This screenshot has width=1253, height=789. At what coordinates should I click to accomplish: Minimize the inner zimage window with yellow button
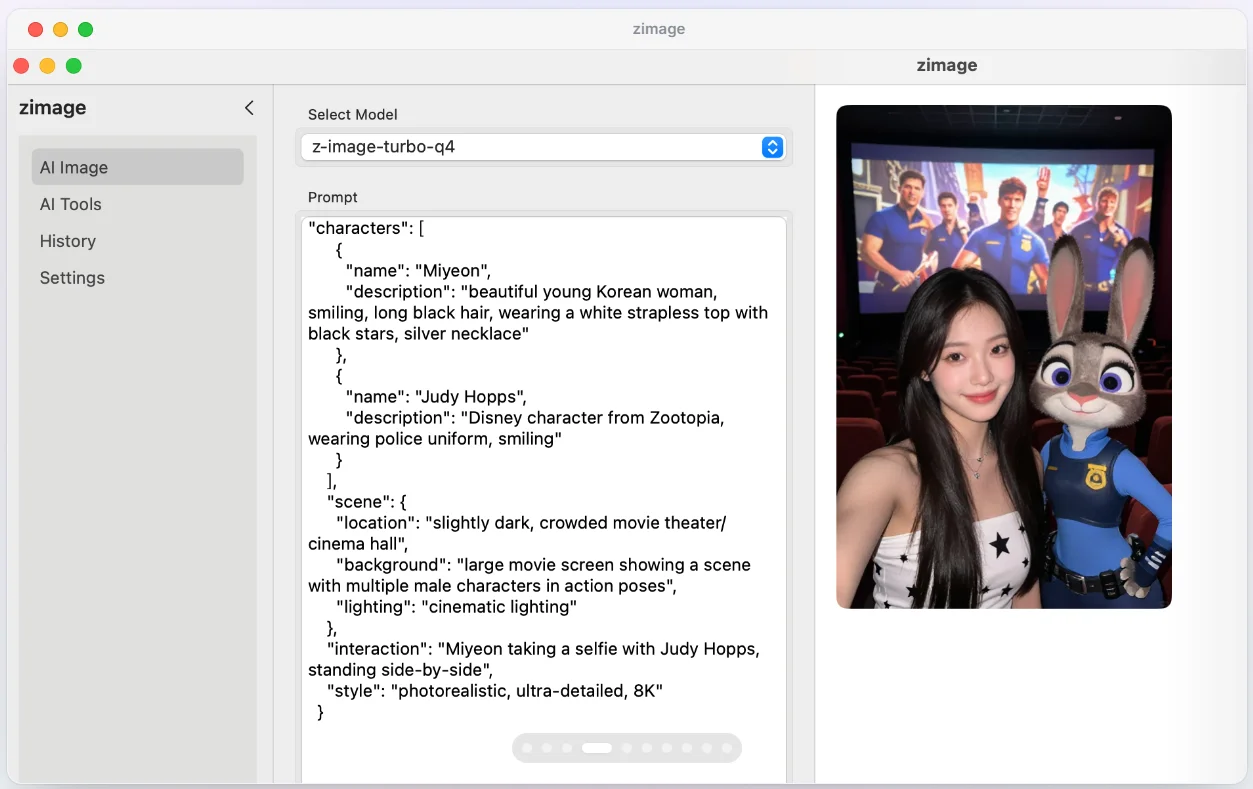(x=47, y=66)
